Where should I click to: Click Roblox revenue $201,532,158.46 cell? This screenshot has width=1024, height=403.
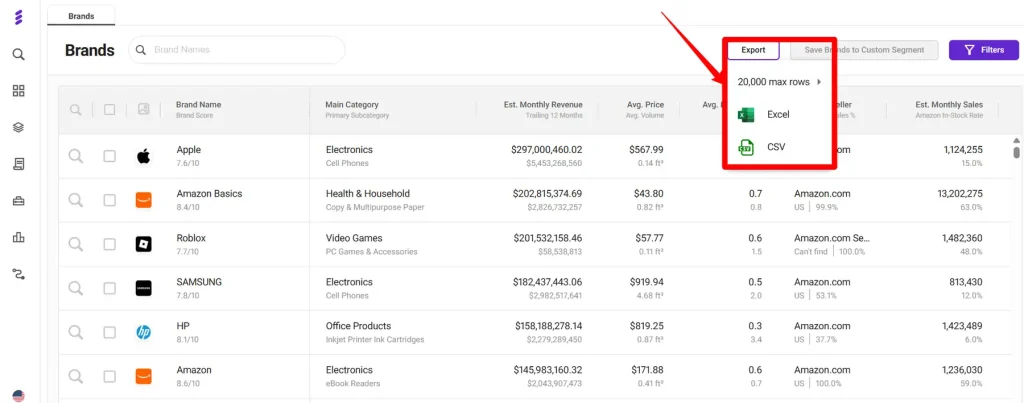(x=547, y=238)
